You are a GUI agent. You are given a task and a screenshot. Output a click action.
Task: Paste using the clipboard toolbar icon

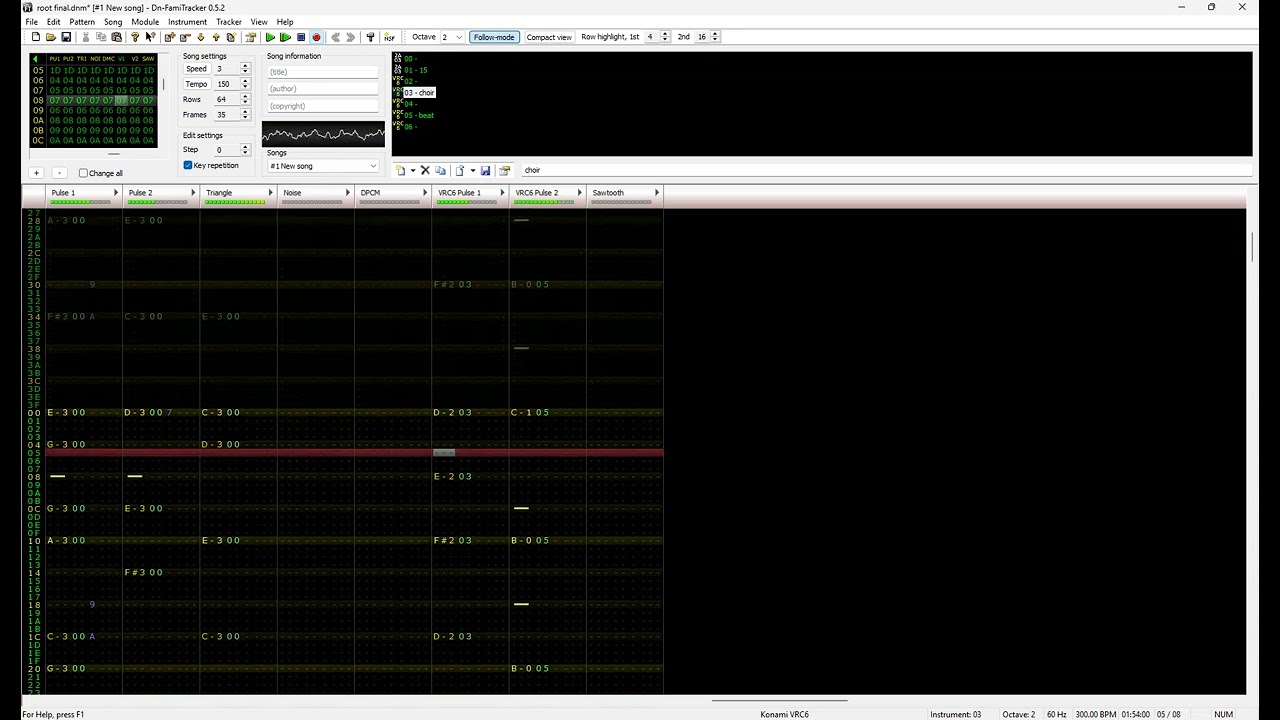[x=116, y=37]
